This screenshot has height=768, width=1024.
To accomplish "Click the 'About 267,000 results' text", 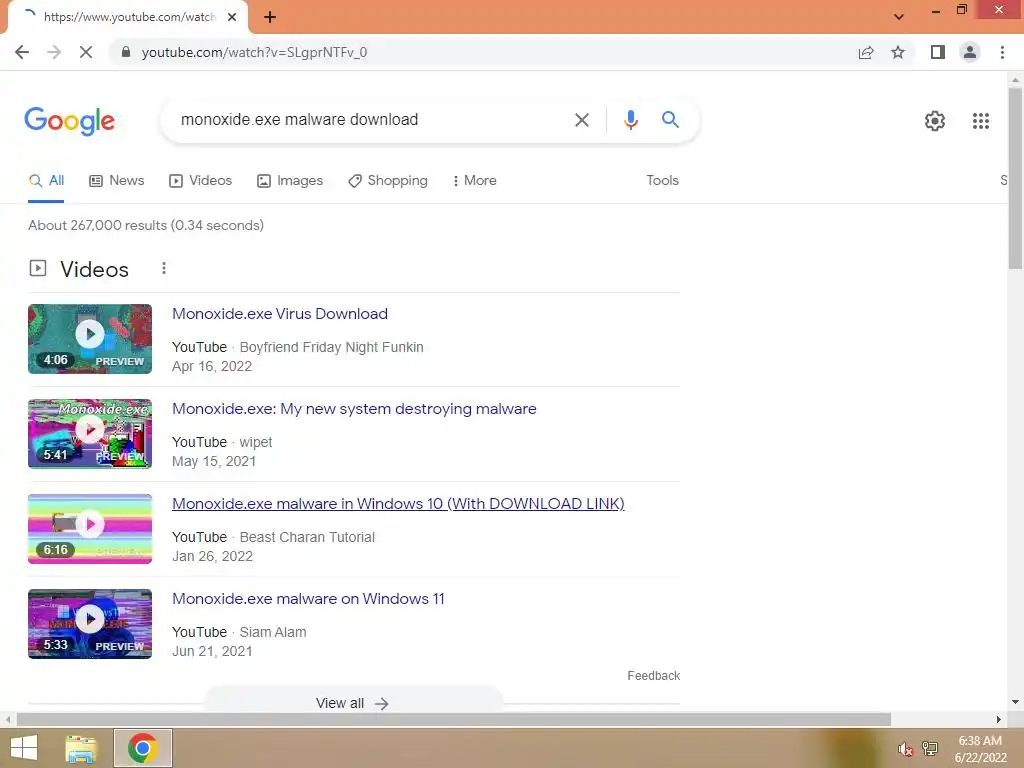I will (x=146, y=225).
